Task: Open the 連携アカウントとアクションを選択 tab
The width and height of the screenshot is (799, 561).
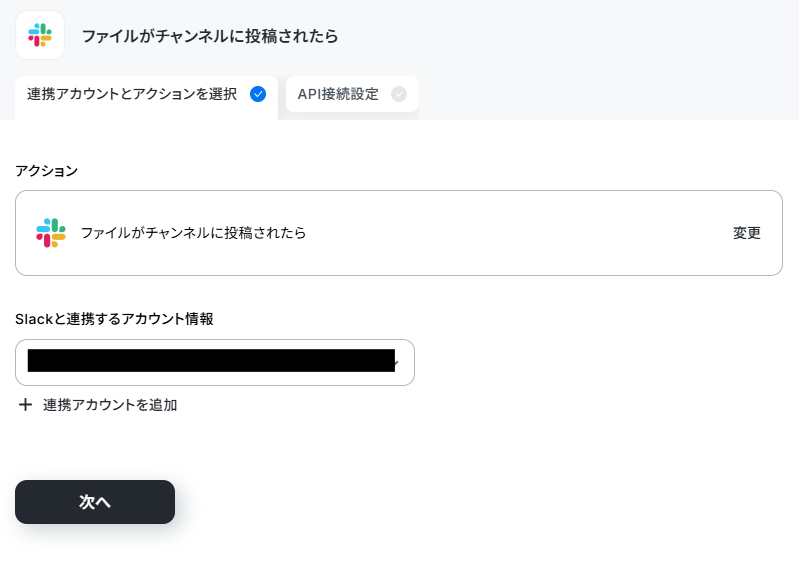Action: click(146, 98)
